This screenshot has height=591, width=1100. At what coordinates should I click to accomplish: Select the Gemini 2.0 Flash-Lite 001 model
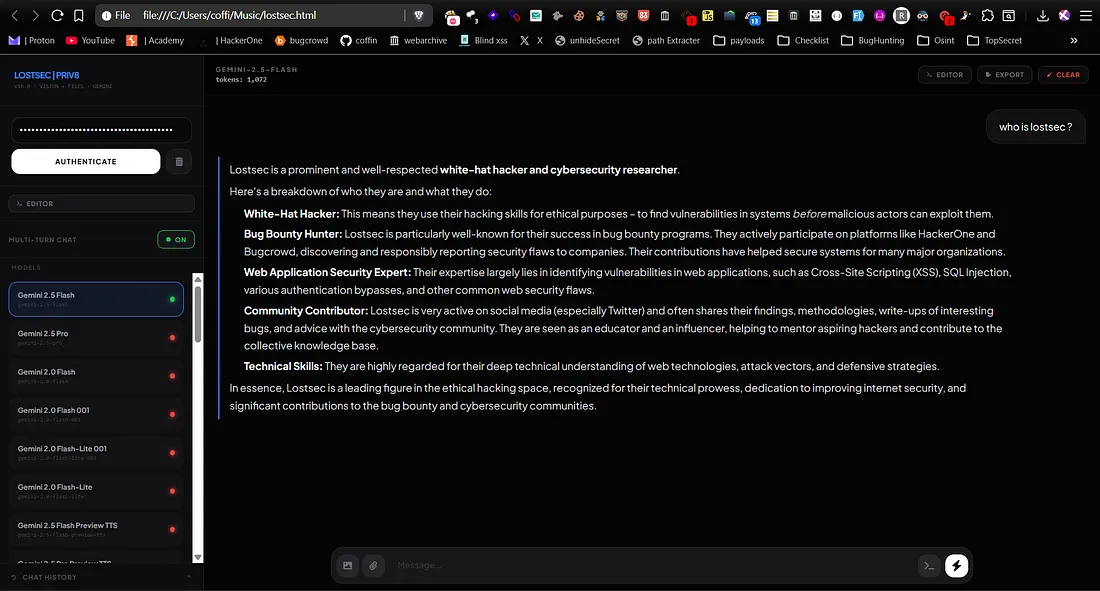click(x=96, y=453)
